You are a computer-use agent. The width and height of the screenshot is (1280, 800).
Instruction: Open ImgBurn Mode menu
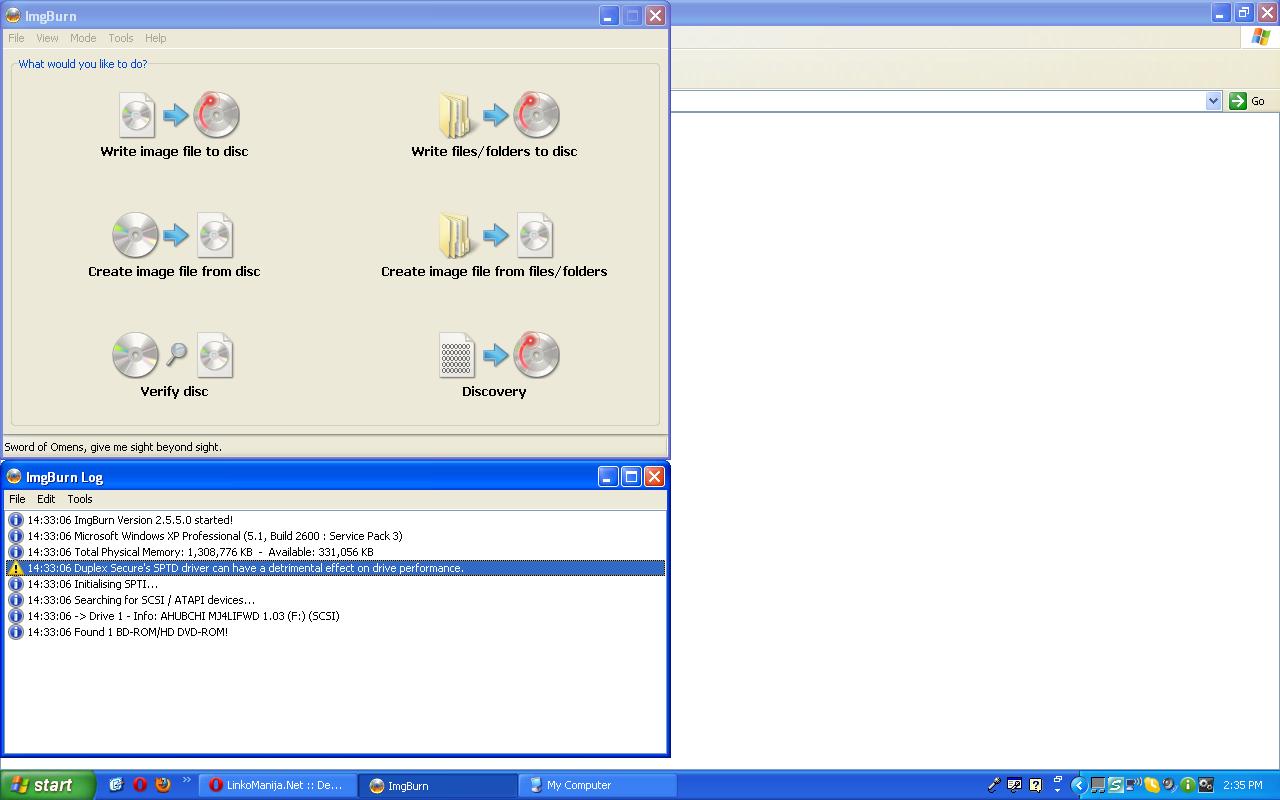tap(83, 38)
